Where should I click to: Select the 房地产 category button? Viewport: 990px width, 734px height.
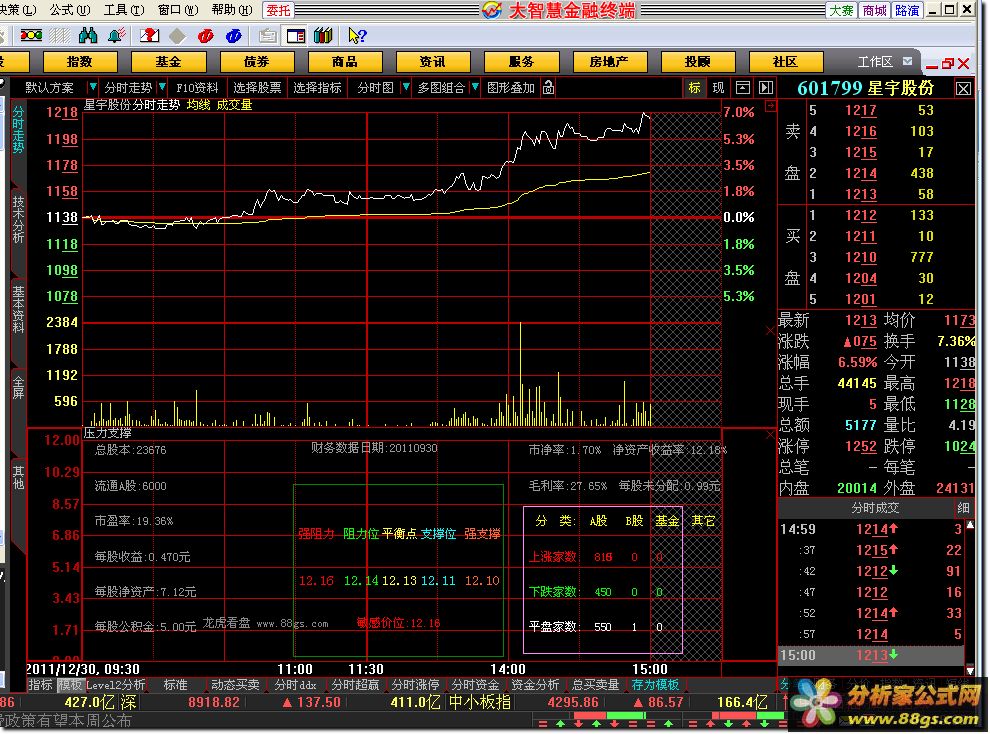tap(609, 62)
